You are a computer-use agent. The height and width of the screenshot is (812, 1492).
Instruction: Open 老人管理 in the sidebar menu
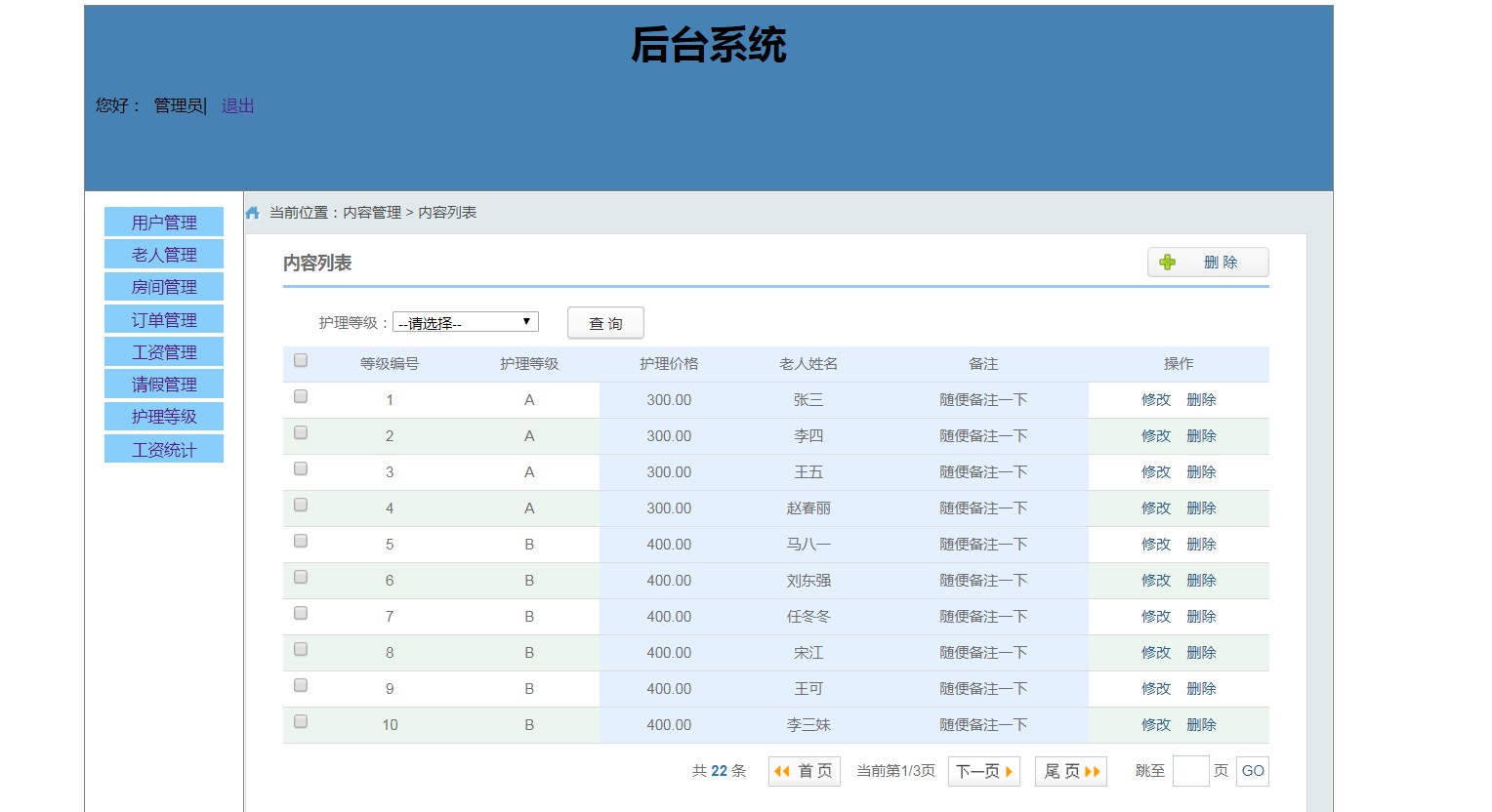(164, 255)
